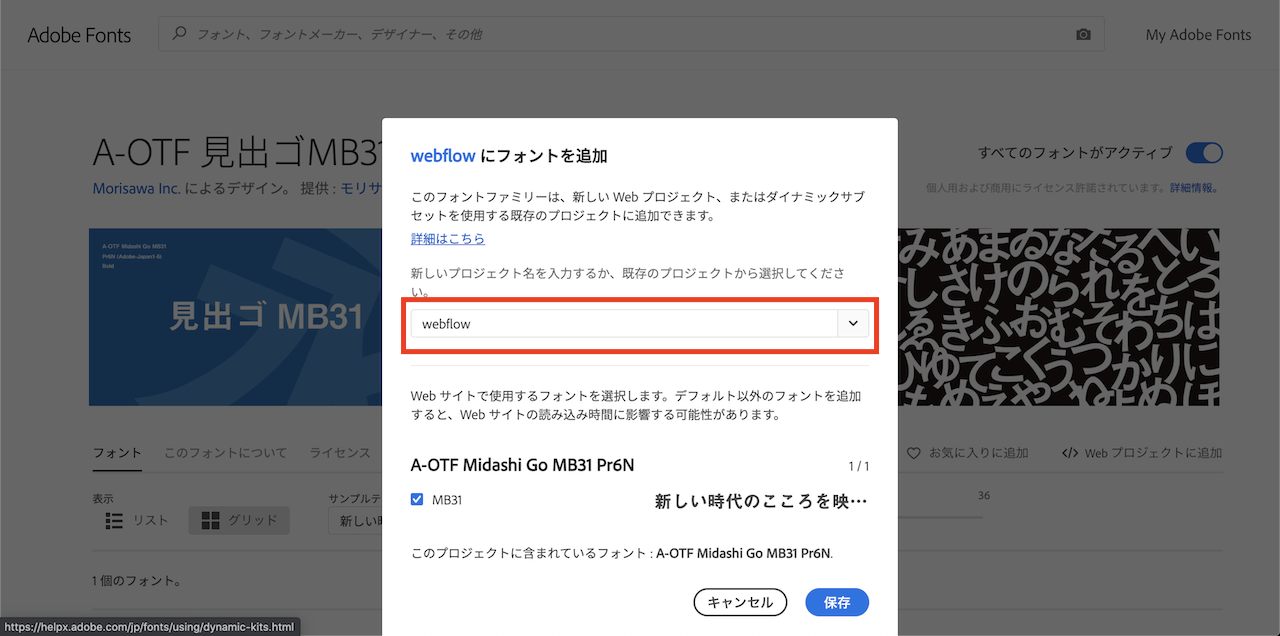Open the 詳細情報 license details link
The height and width of the screenshot is (636, 1280).
[1192, 188]
